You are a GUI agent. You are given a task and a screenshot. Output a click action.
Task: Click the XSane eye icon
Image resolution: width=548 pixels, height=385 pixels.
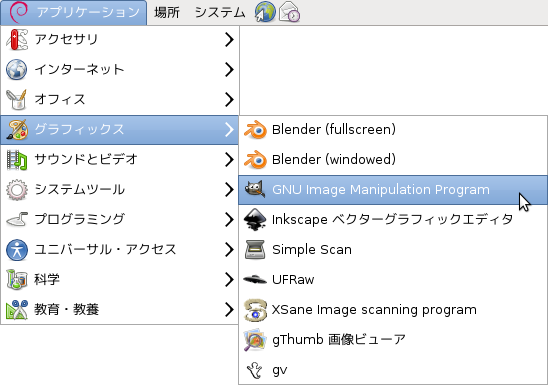click(255, 310)
